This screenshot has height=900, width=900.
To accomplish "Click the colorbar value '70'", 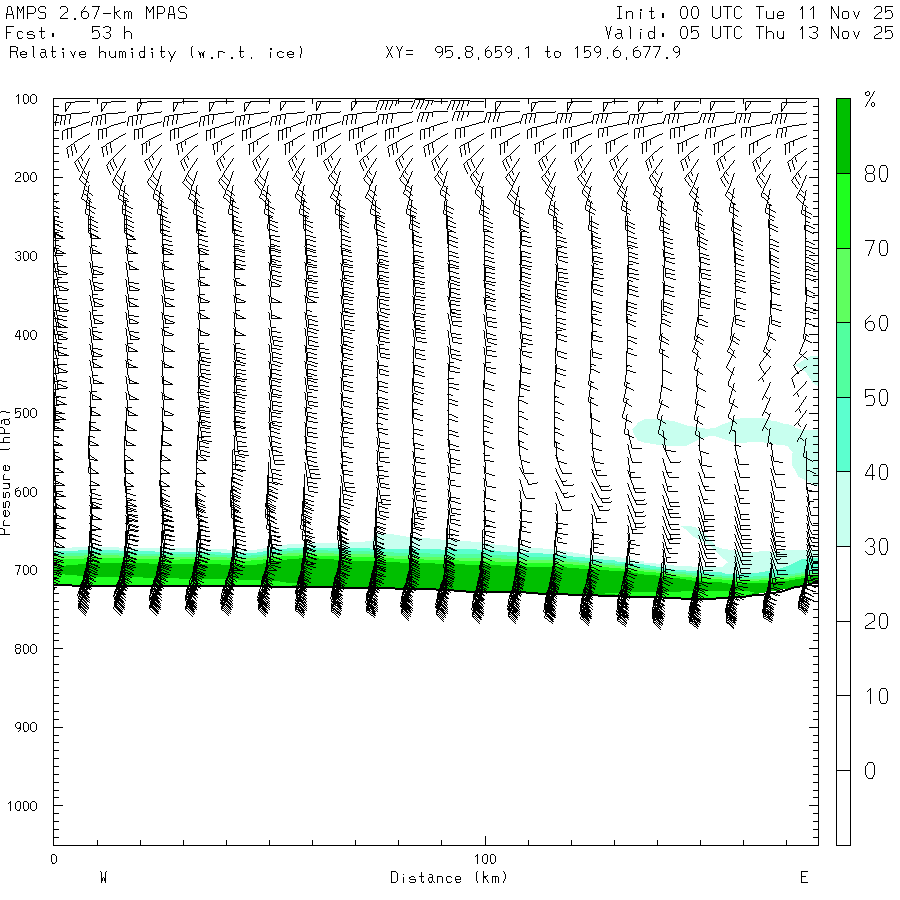I will (876, 249).
